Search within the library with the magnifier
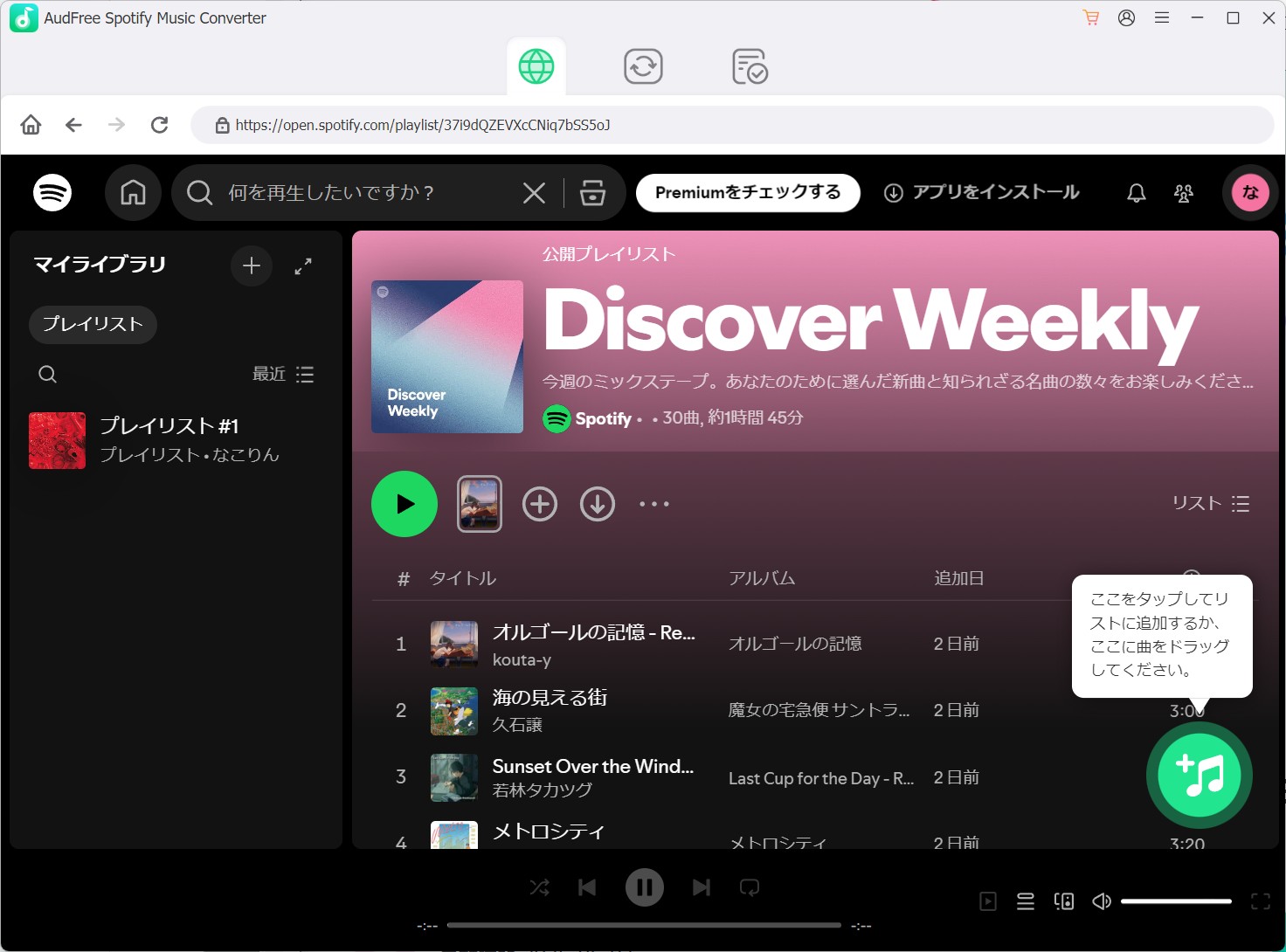The width and height of the screenshot is (1286, 952). (48, 374)
